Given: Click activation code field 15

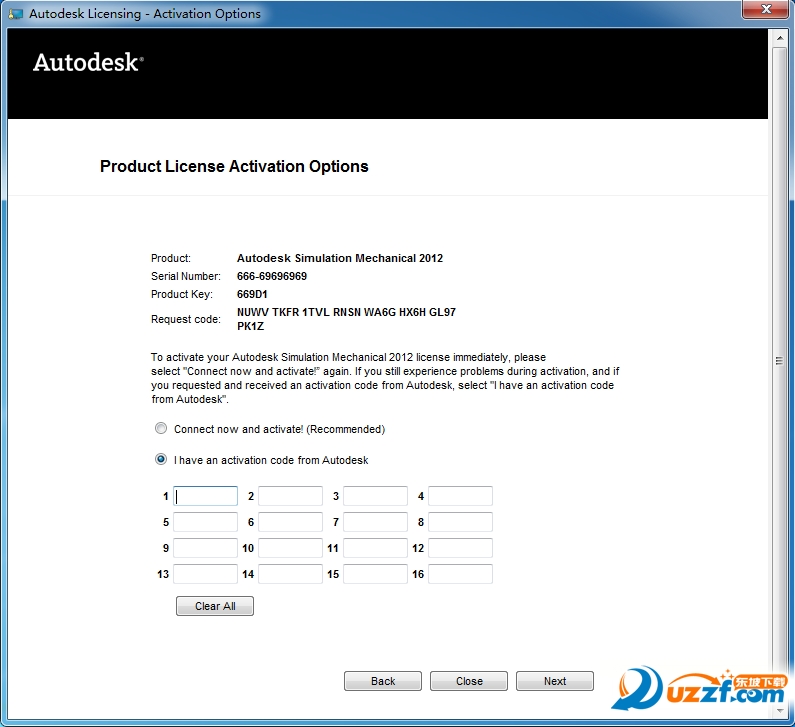Looking at the screenshot, I should click(375, 574).
